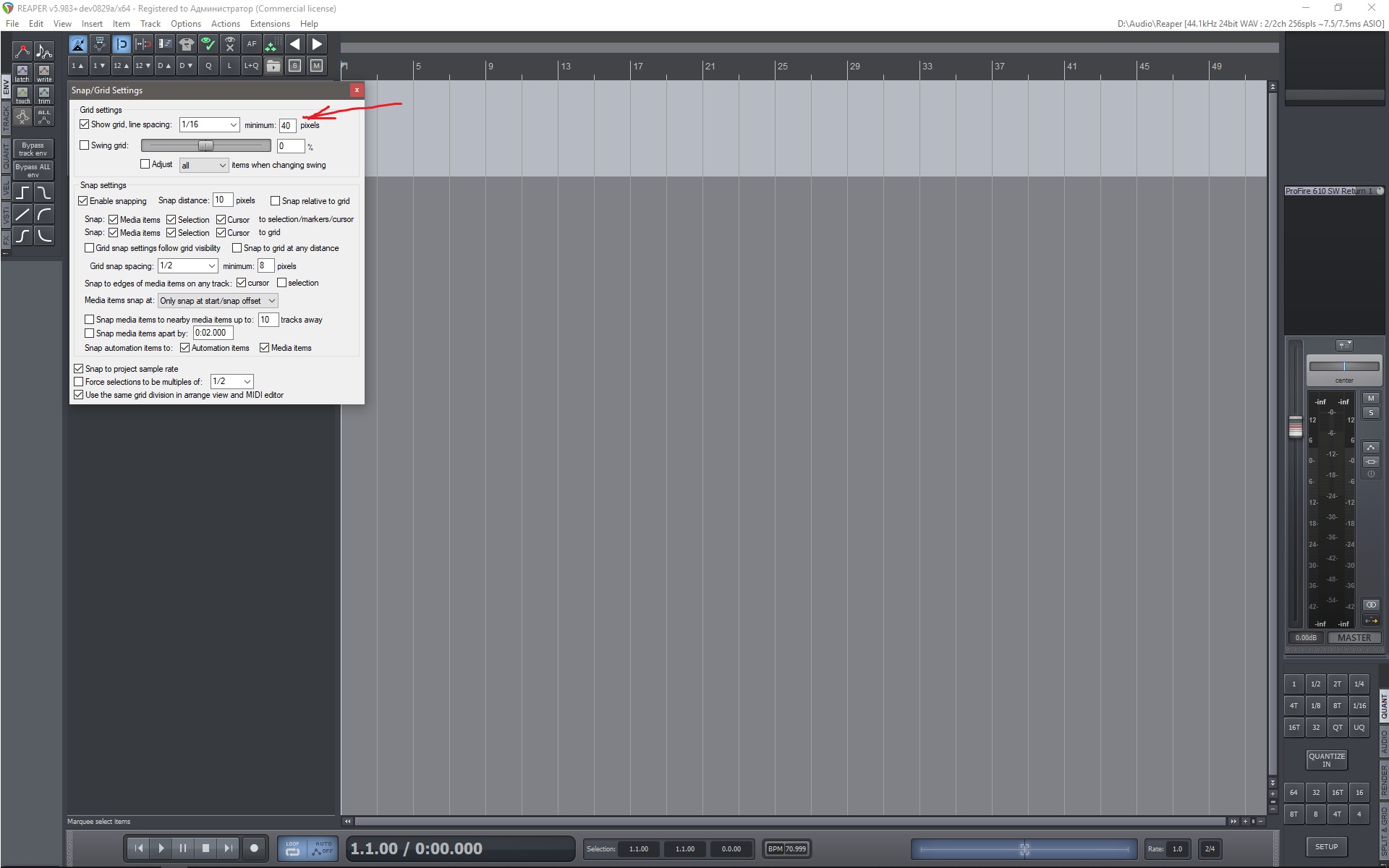Check Snap relative to grid
The width and height of the screenshot is (1389, 868).
[275, 201]
